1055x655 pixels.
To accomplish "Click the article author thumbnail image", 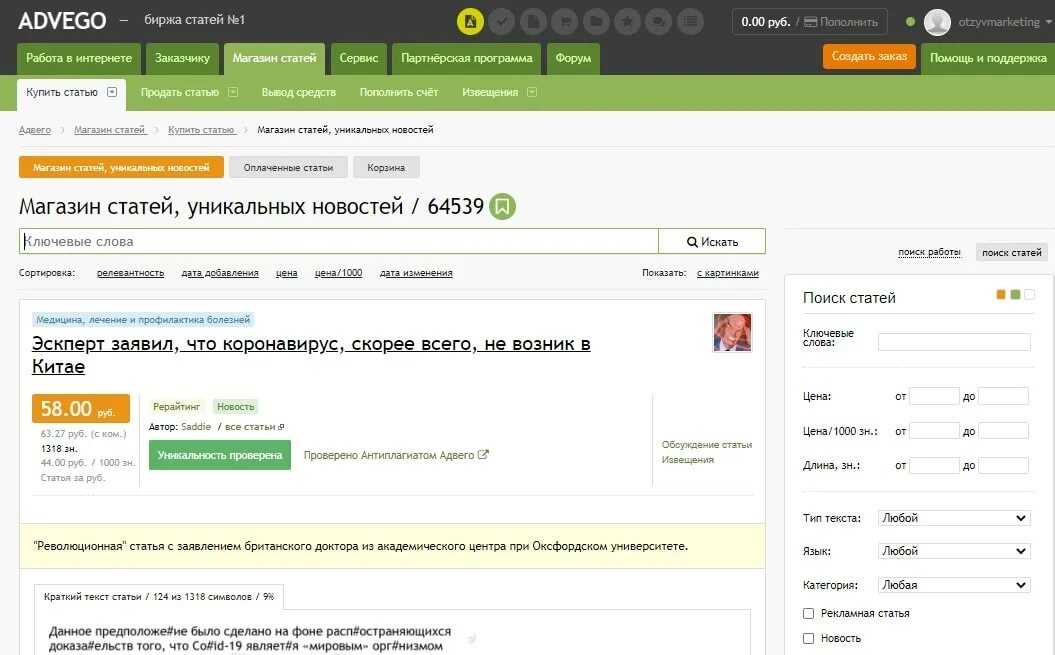I will tap(732, 332).
